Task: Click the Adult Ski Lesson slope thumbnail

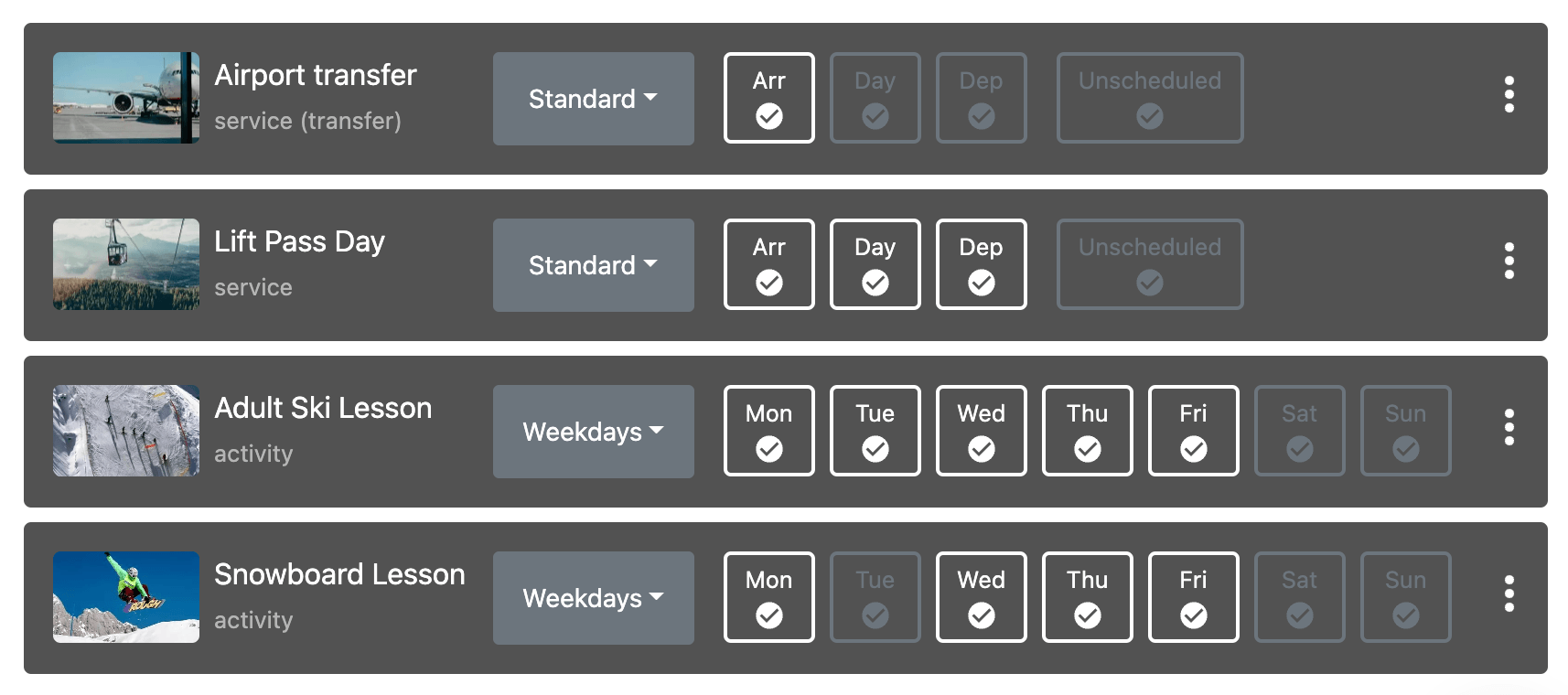Action: (x=126, y=431)
